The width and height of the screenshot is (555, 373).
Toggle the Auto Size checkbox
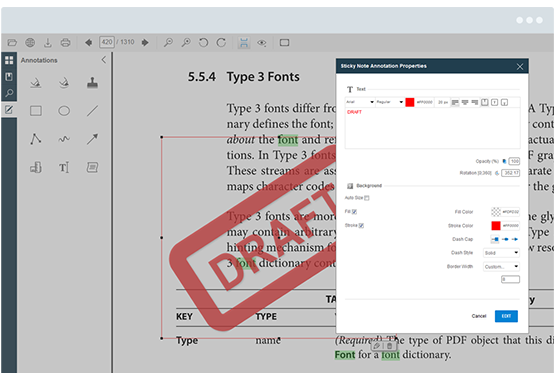(x=367, y=198)
